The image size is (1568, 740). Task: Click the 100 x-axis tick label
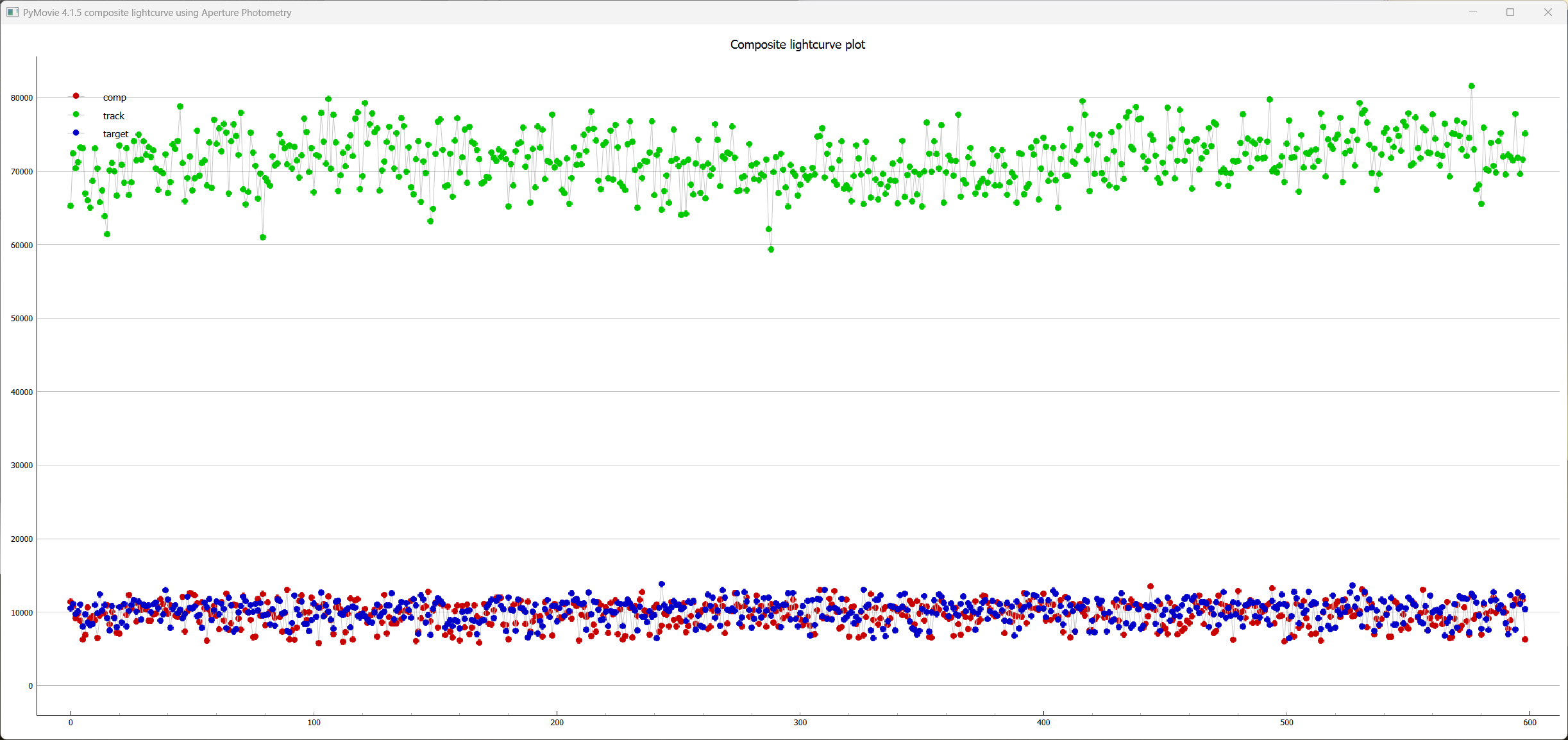pyautogui.click(x=314, y=723)
